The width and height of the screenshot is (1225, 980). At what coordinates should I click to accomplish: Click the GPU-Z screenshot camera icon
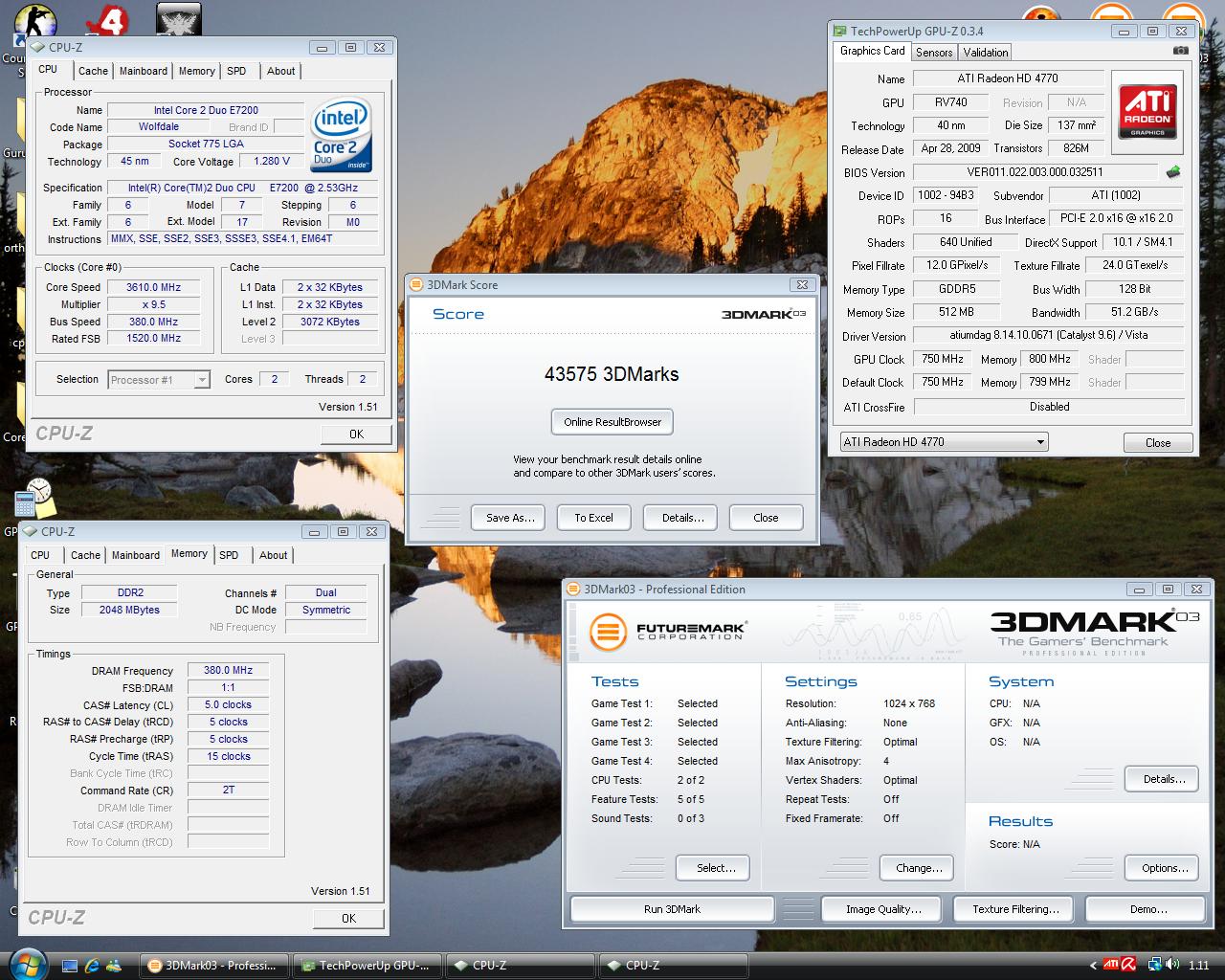1181,52
